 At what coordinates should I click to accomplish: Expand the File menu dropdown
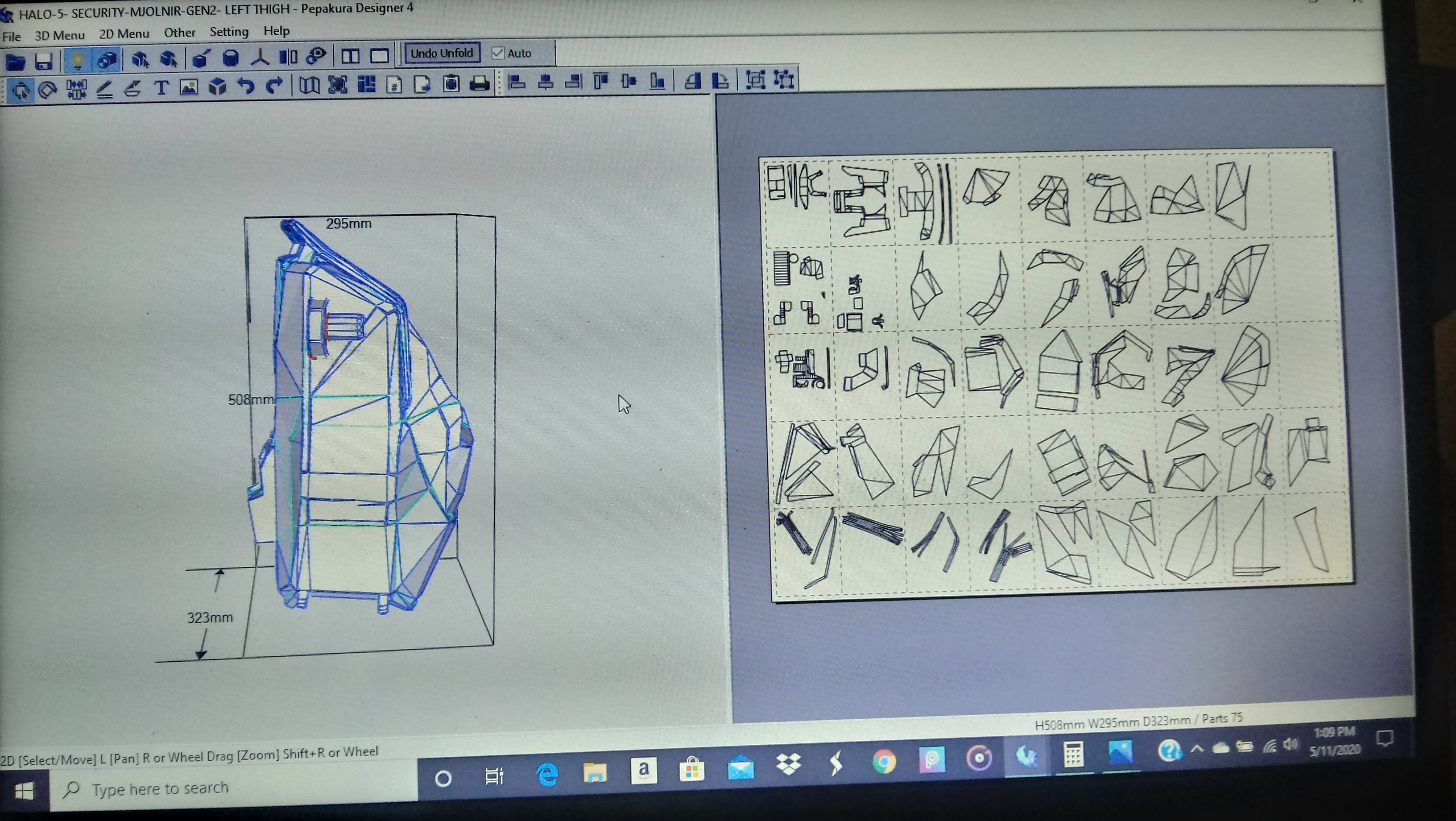tap(11, 37)
